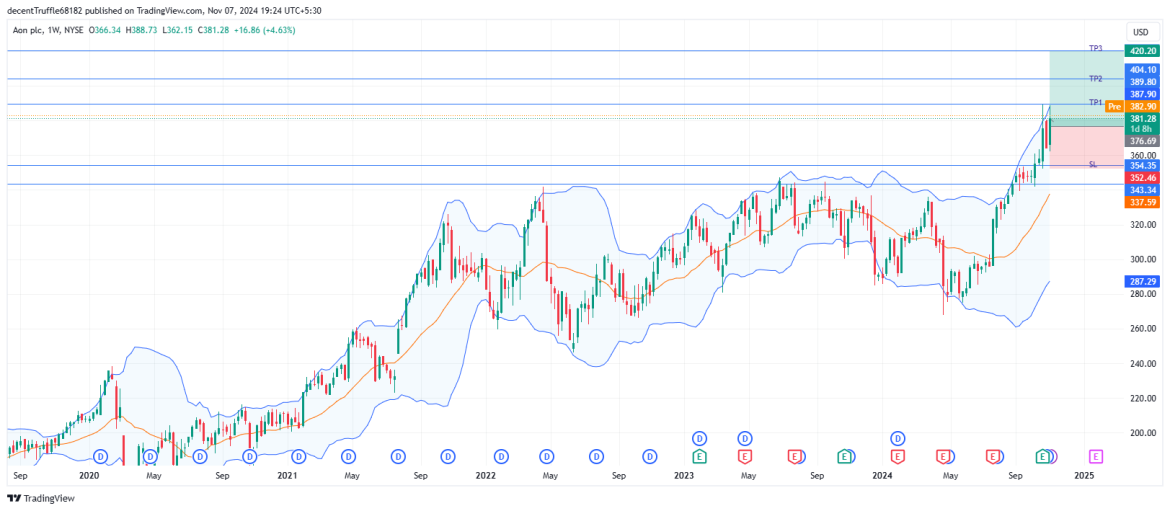This screenshot has width=1170, height=511.
Task: Click the 381.28 current price label
Action: pos(1141,118)
